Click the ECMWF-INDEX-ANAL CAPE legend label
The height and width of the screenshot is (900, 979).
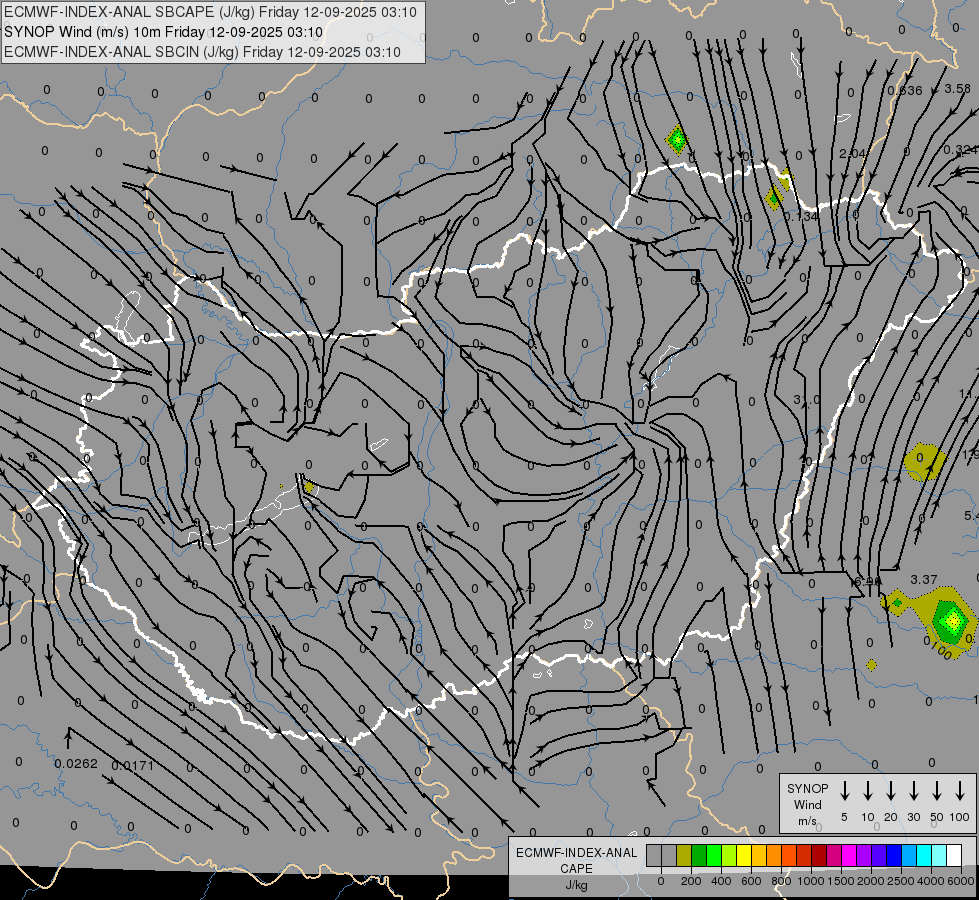[576, 860]
